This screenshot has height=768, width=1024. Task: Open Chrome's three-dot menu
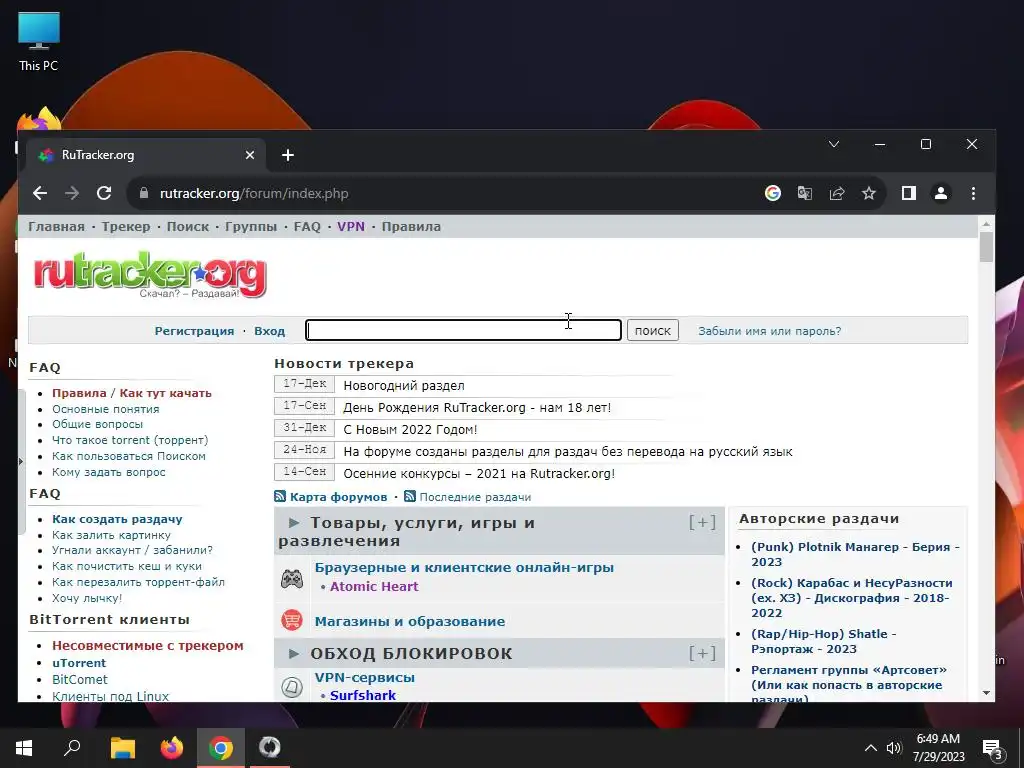(x=973, y=193)
